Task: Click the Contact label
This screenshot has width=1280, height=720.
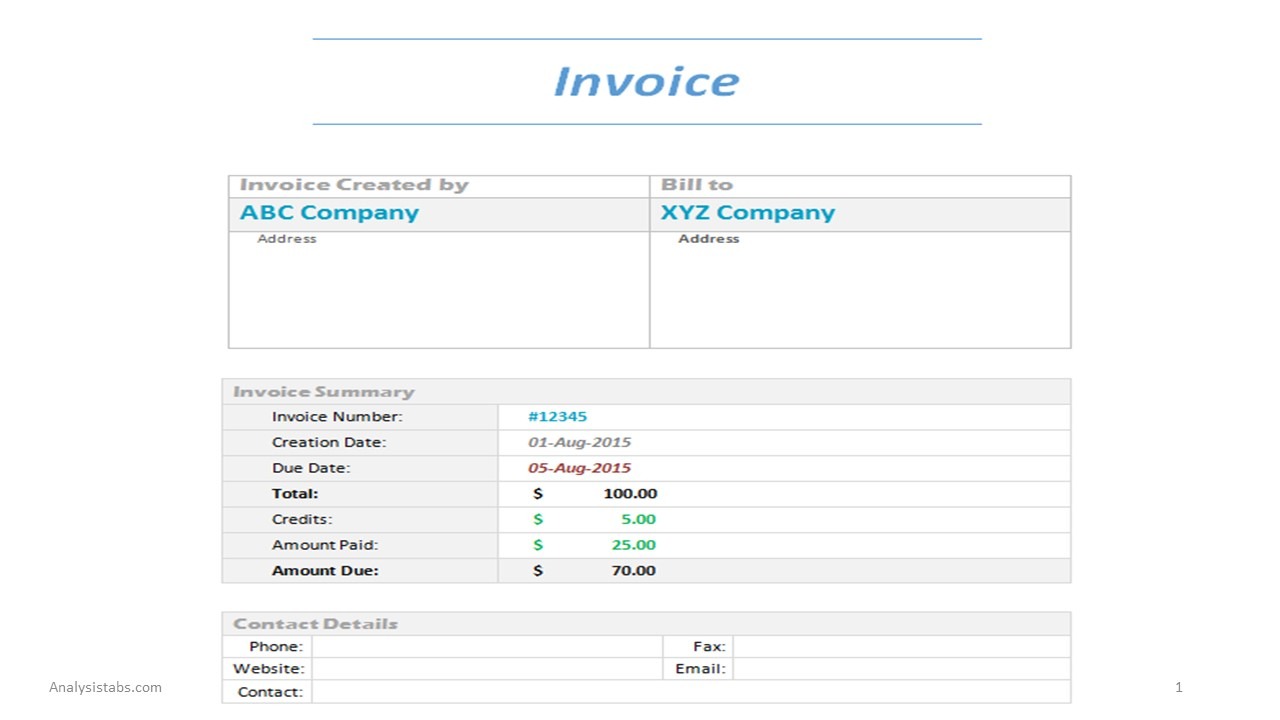Action: pyautogui.click(x=270, y=692)
